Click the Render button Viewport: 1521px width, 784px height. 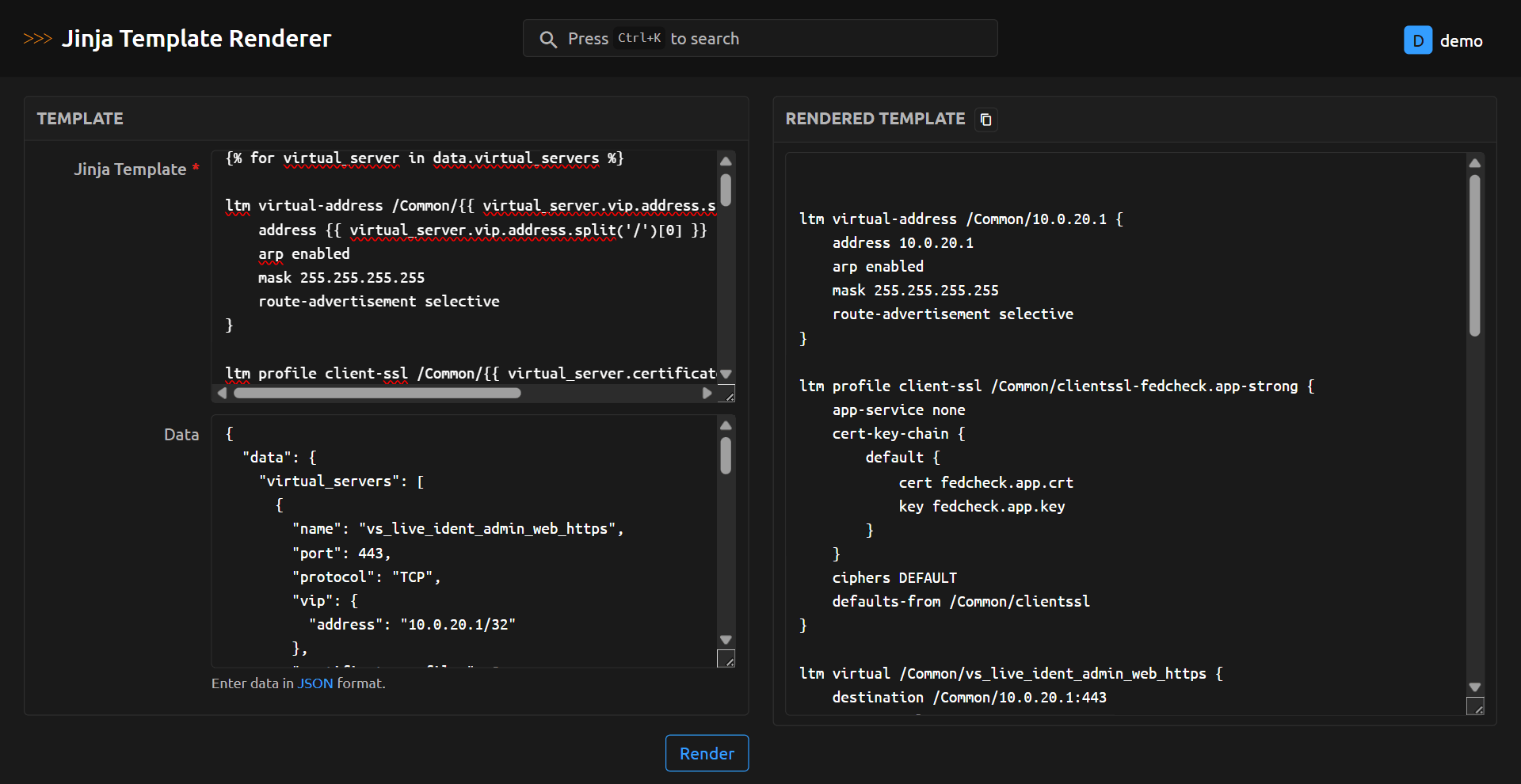pos(707,753)
